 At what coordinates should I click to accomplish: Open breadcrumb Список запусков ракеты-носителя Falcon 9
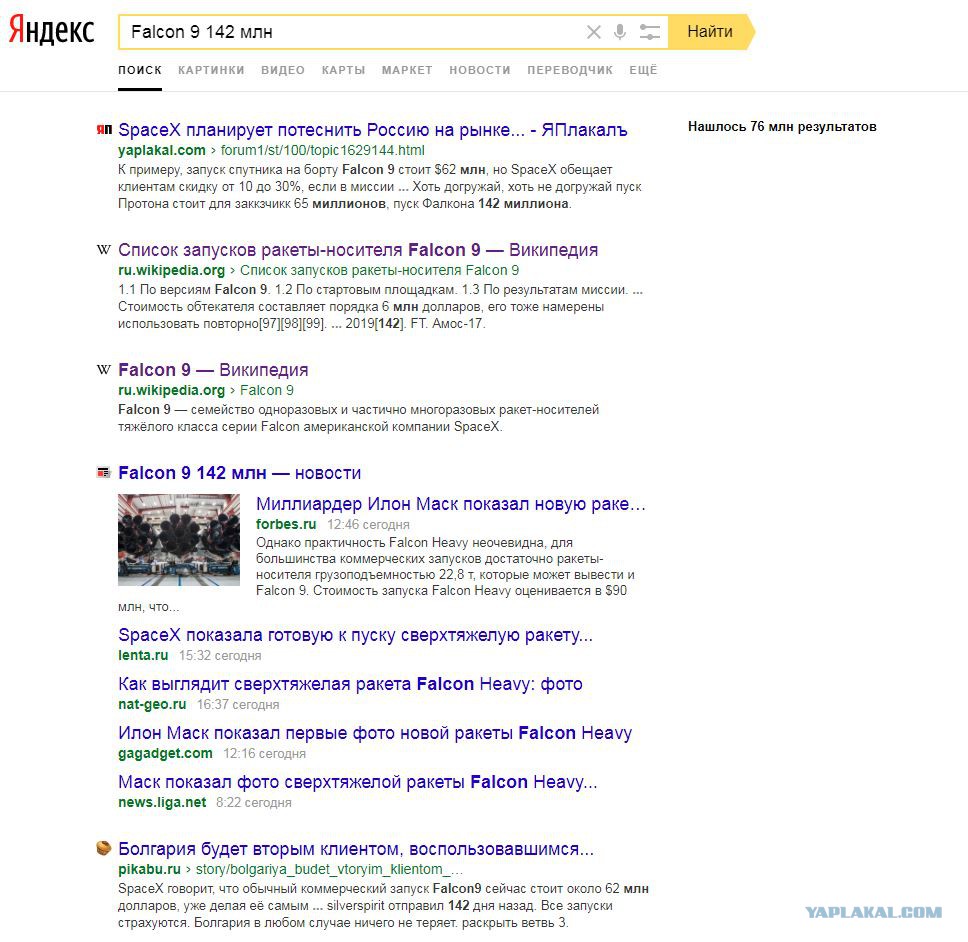point(379,270)
